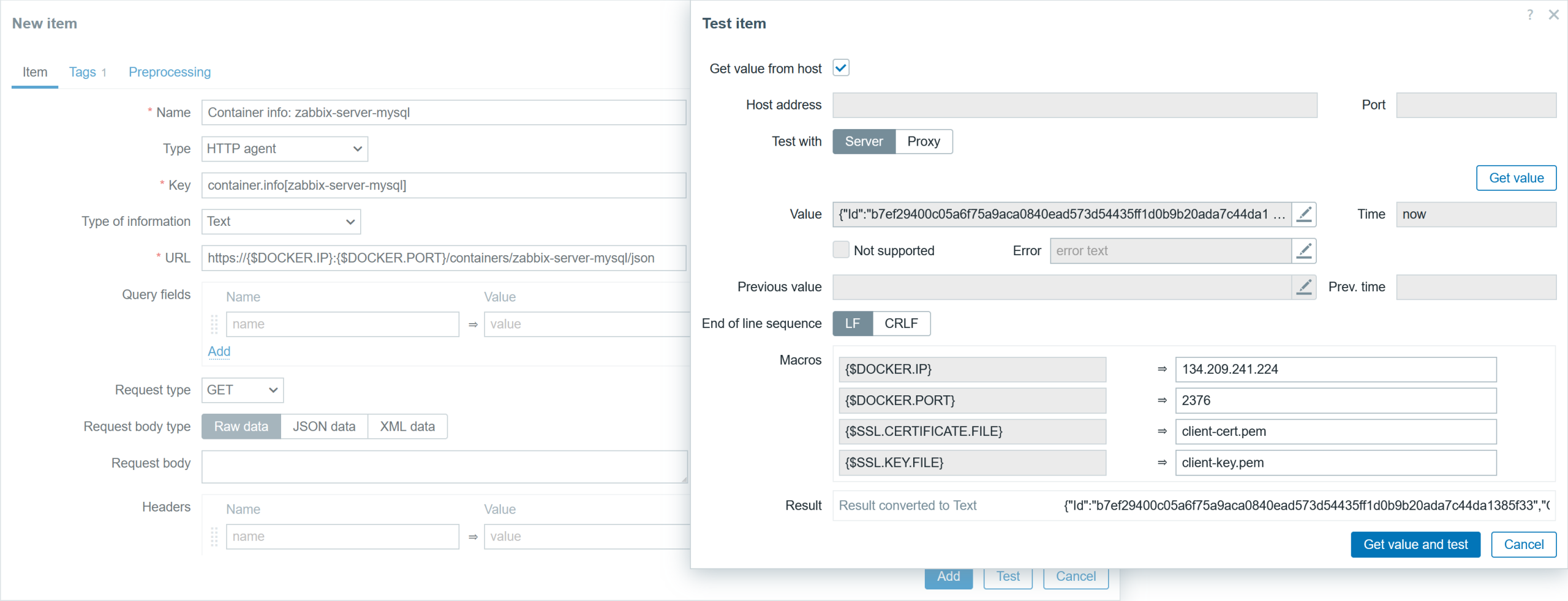The width and height of the screenshot is (1568, 601).
Task: Click the {$DOCKER.IP} macro value field
Action: pos(1335,370)
